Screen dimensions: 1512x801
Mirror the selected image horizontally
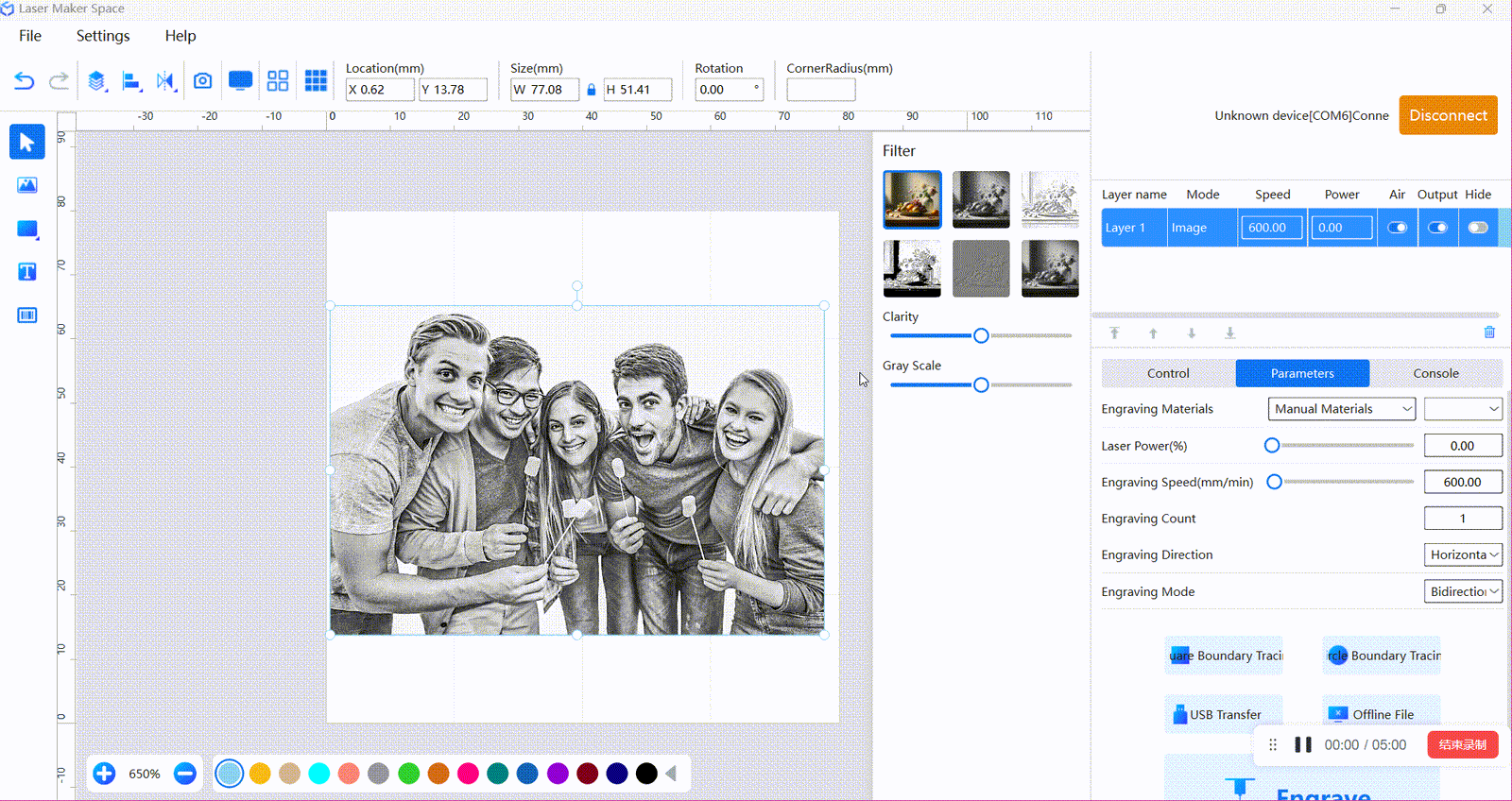pos(166,81)
